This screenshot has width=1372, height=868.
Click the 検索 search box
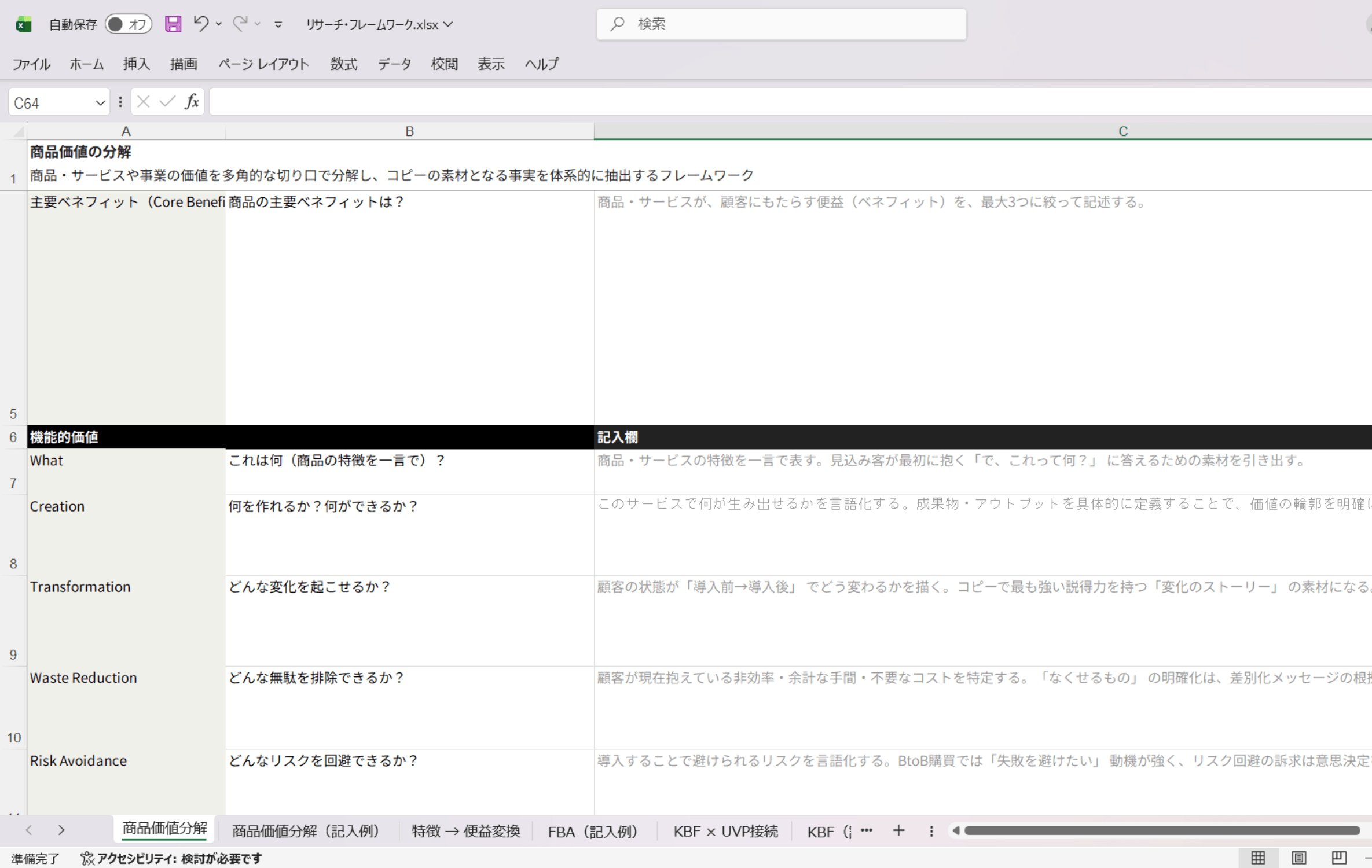coord(782,24)
